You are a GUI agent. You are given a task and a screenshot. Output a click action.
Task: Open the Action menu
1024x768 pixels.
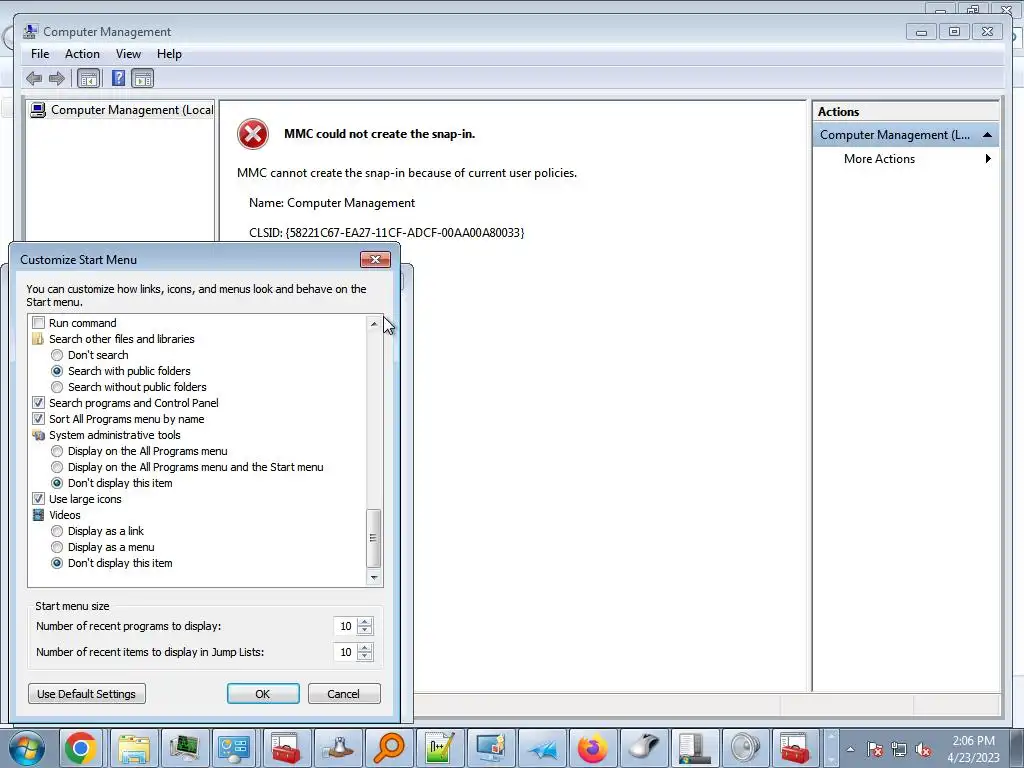pos(82,54)
